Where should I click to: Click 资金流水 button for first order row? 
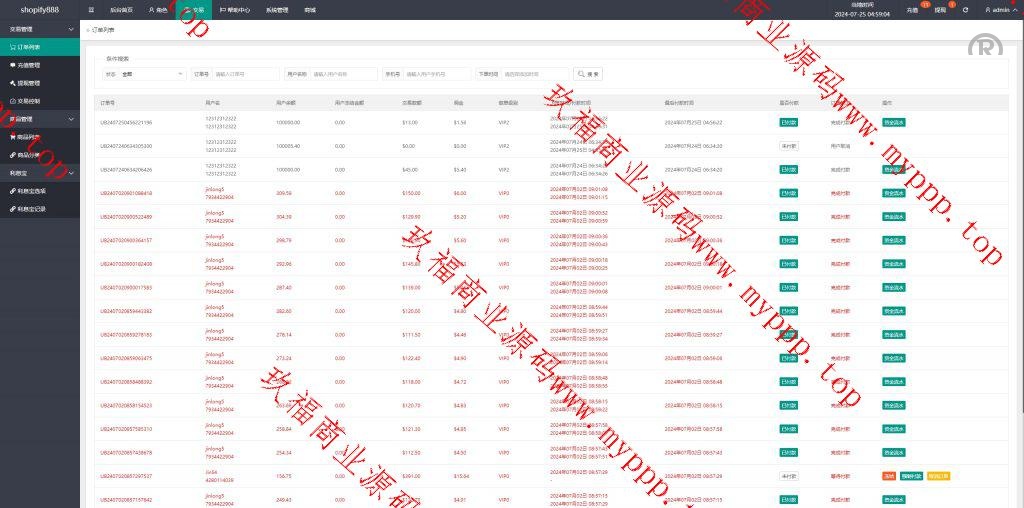click(892, 122)
